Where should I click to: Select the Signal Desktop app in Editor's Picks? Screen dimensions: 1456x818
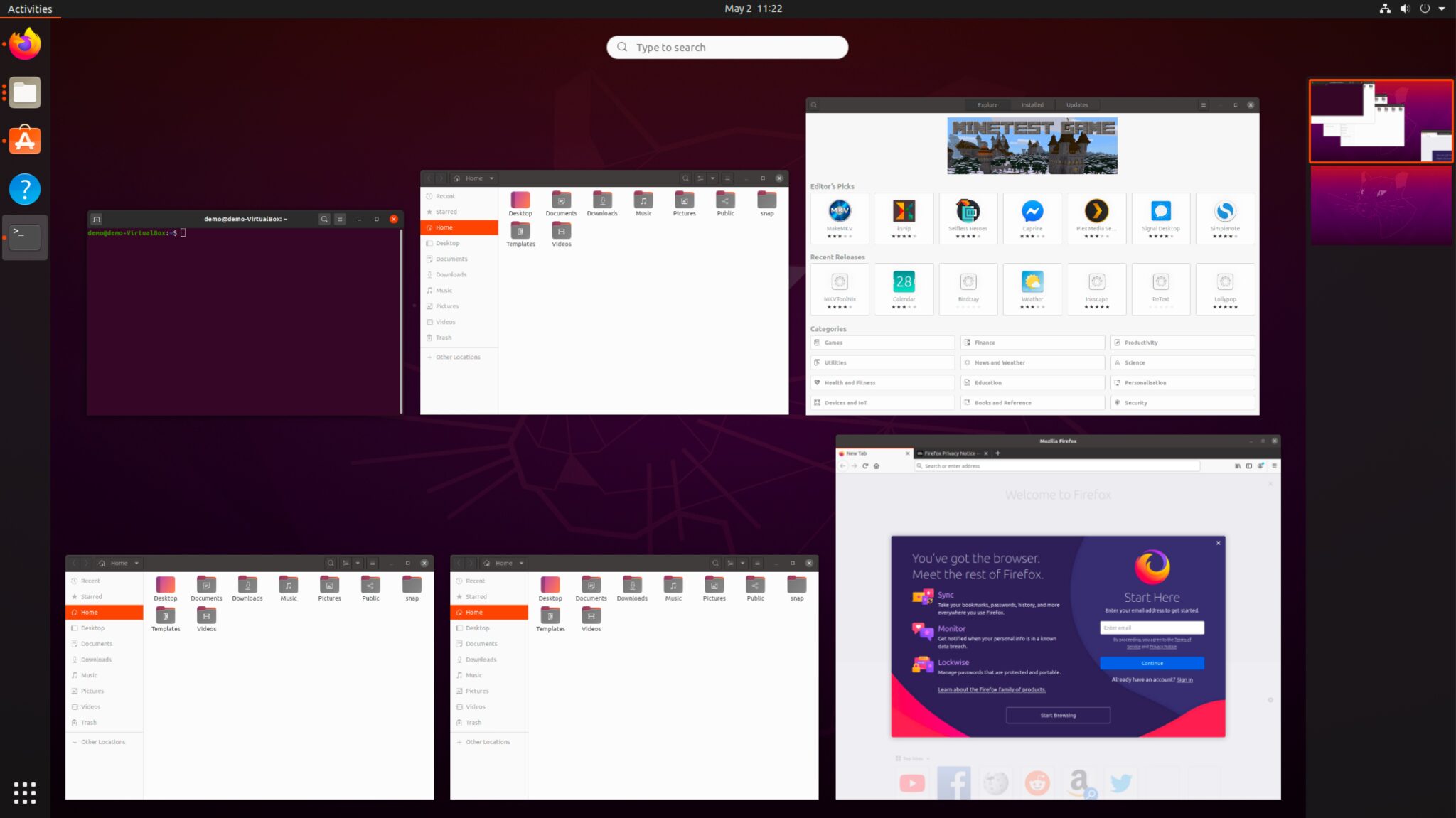pos(1160,217)
